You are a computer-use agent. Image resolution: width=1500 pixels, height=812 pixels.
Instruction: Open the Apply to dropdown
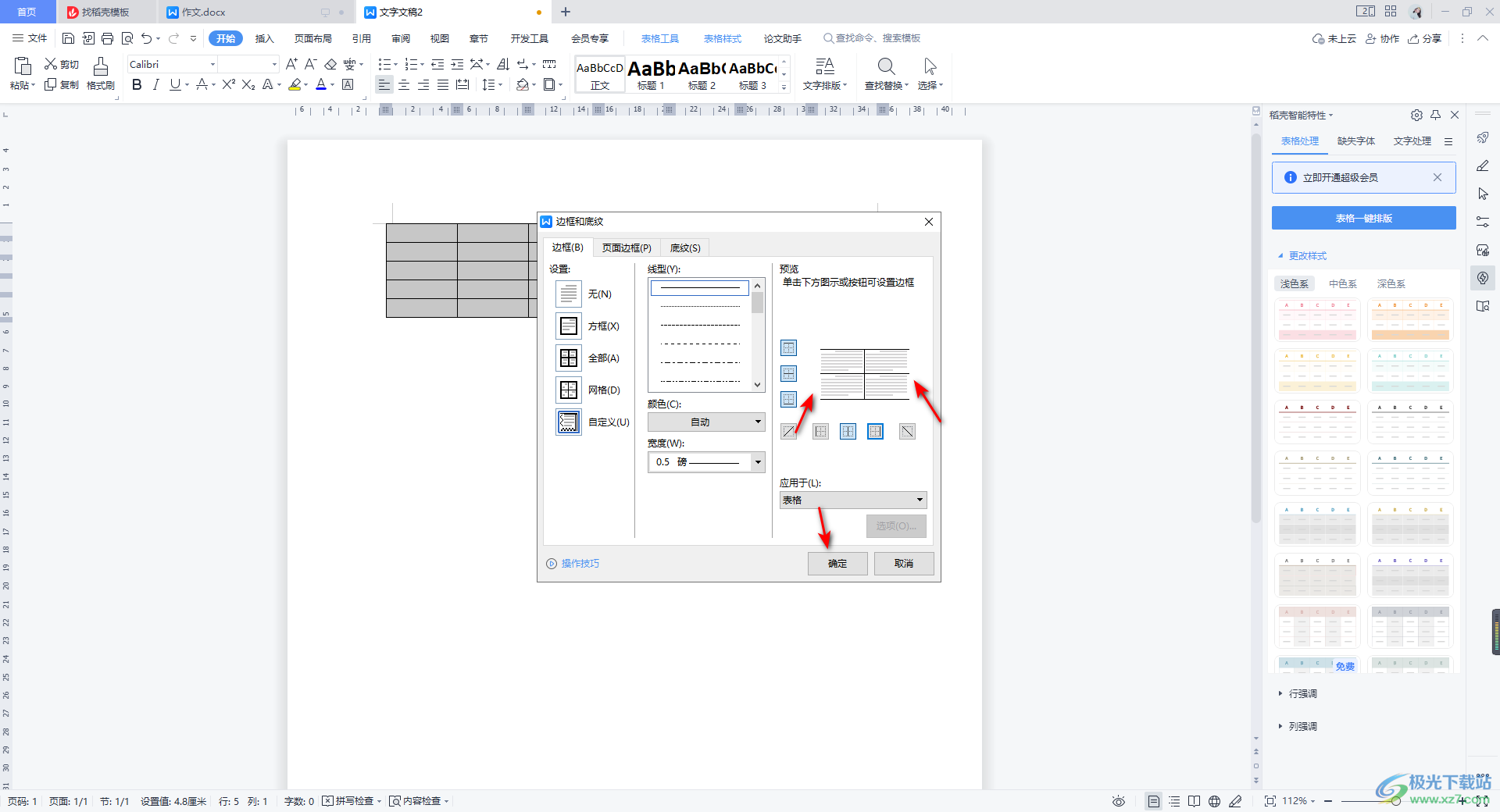coord(853,500)
